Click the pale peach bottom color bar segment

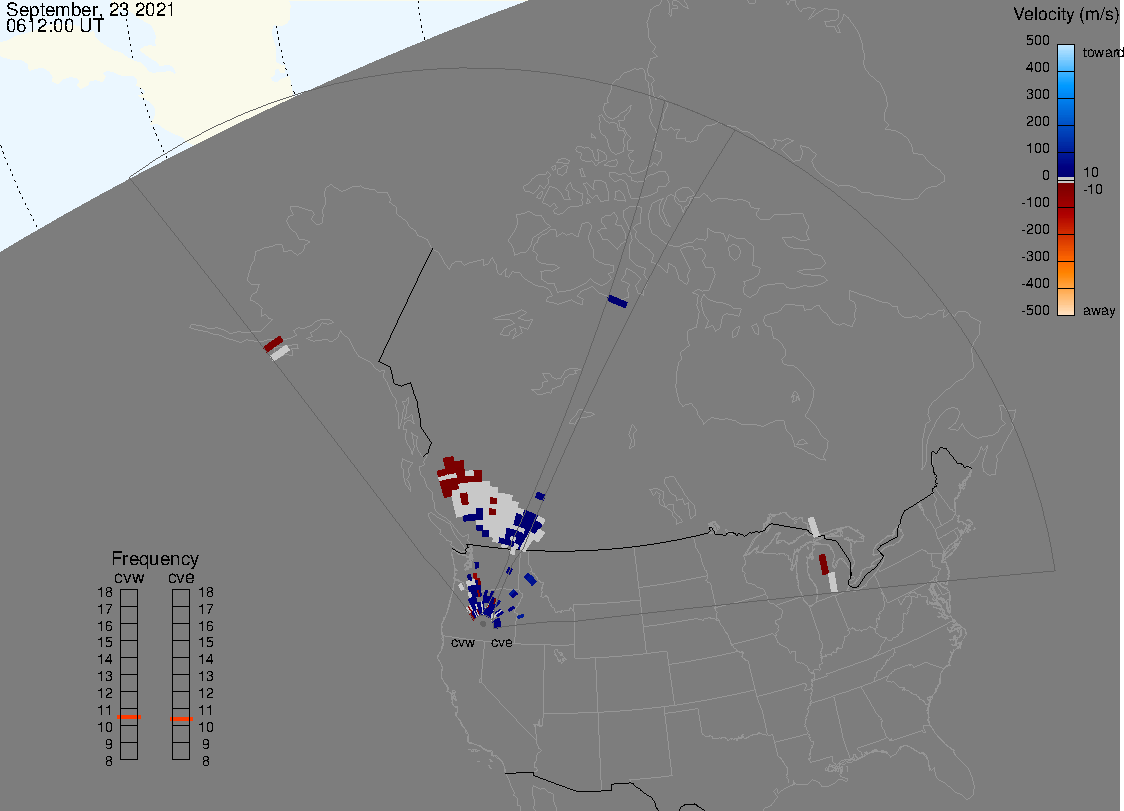coord(1066,302)
